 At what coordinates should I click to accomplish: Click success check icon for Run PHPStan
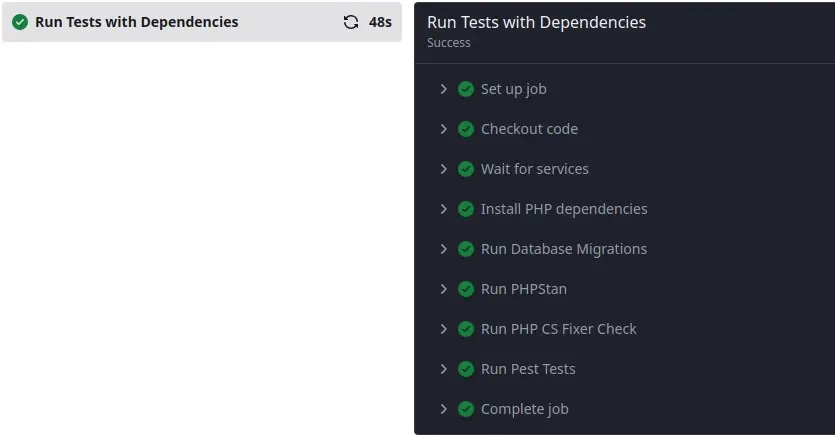coord(466,289)
